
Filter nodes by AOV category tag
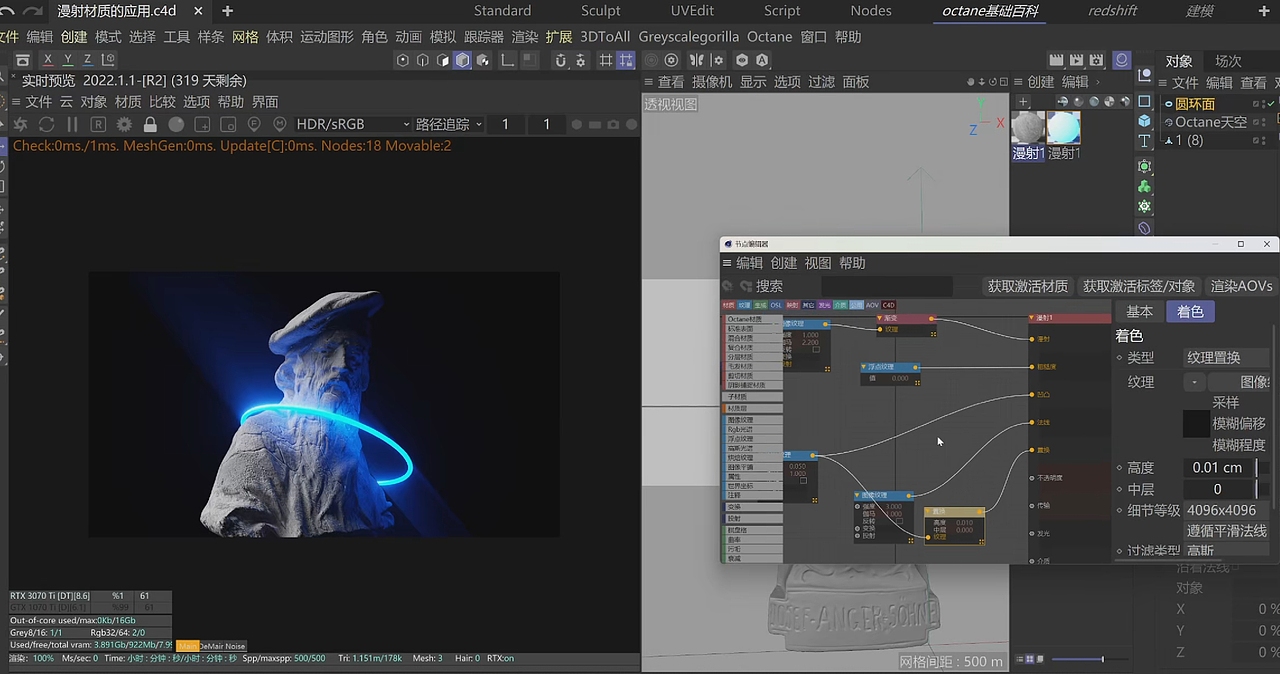(x=872, y=305)
